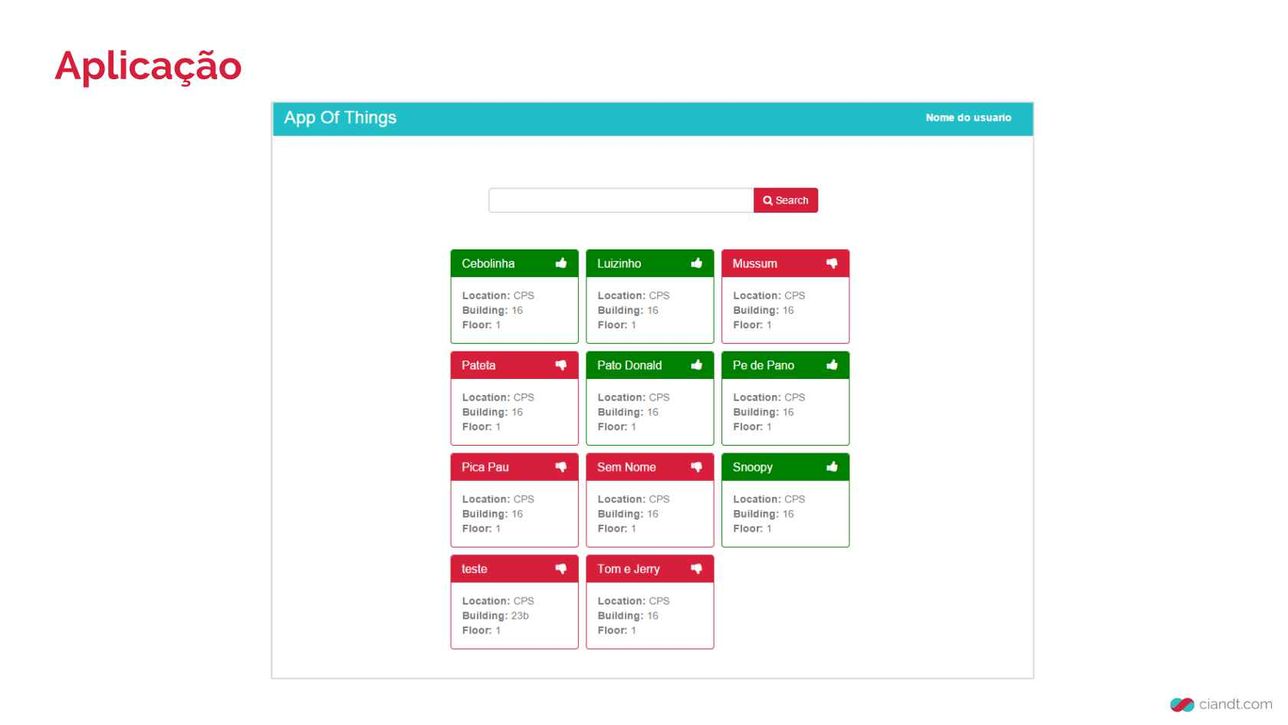The width and height of the screenshot is (1288, 725).
Task: Click the thumbs-down icon on Mussum card
Action: coord(832,264)
